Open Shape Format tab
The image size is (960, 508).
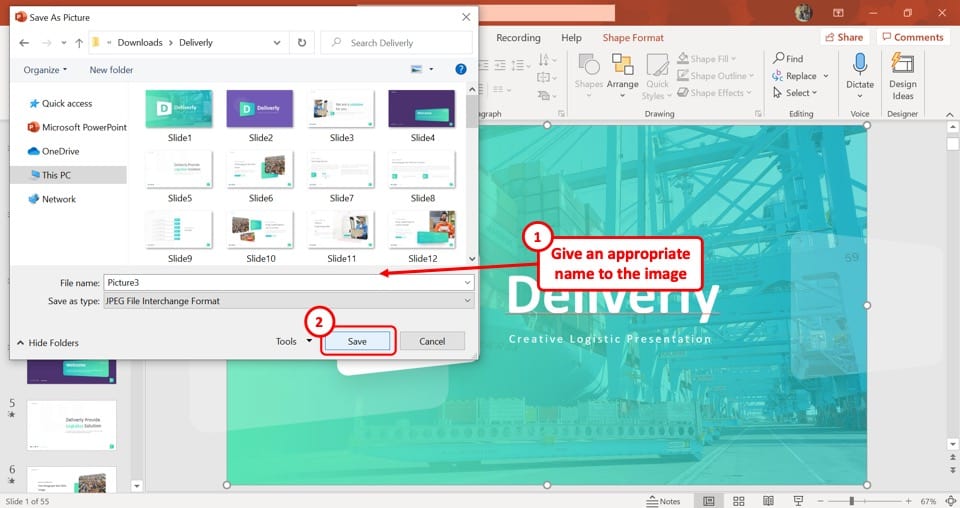click(x=633, y=38)
